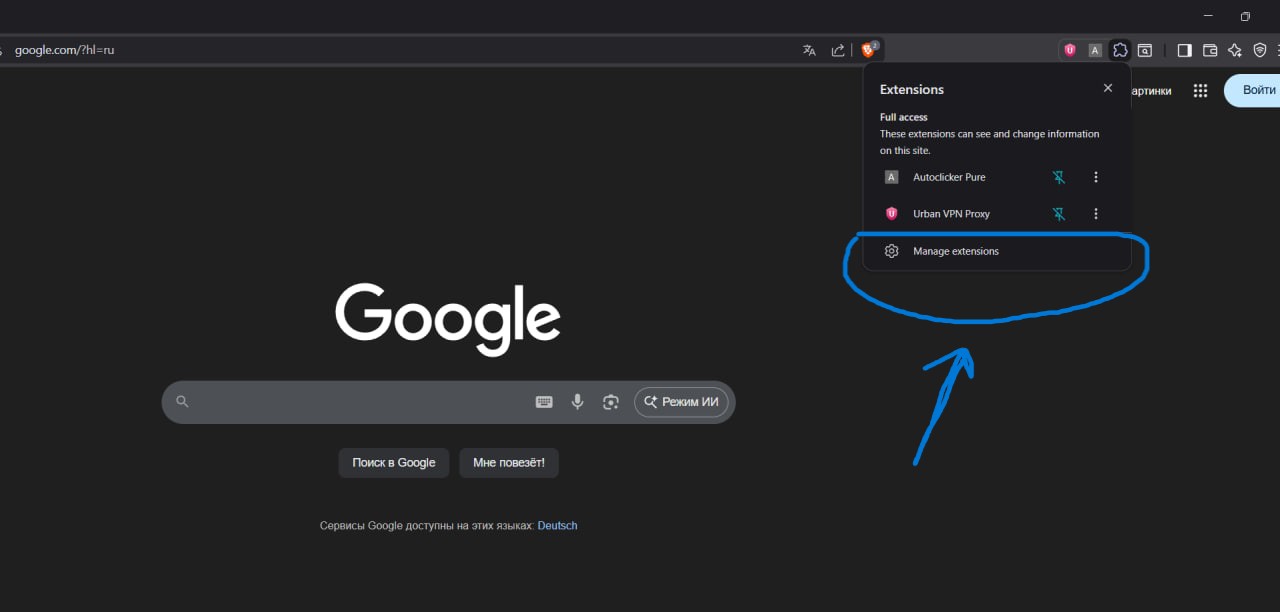
Task: Toggle the pin for Autoclicker Pure
Action: click(1059, 177)
